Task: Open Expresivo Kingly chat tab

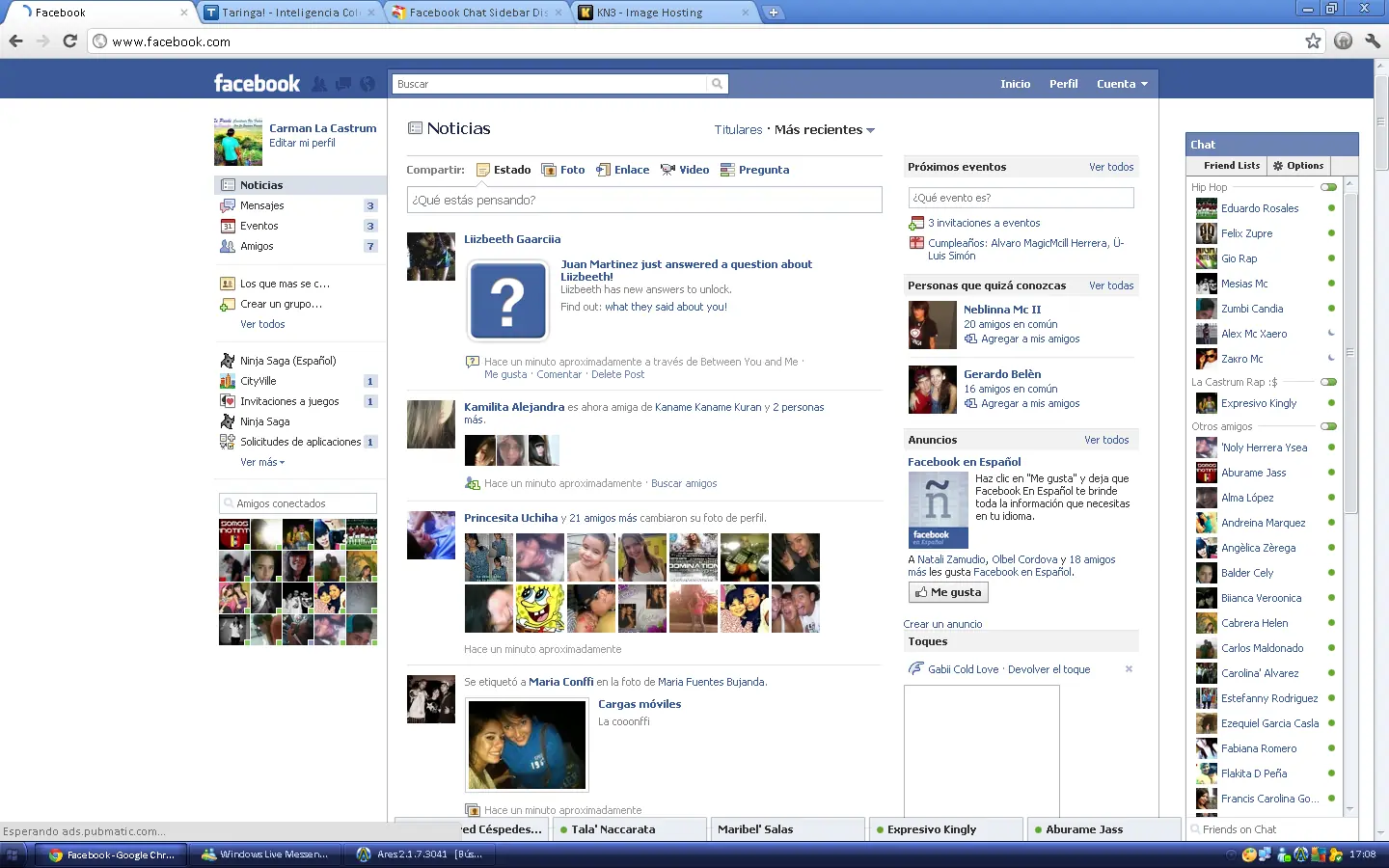Action: 946,829
